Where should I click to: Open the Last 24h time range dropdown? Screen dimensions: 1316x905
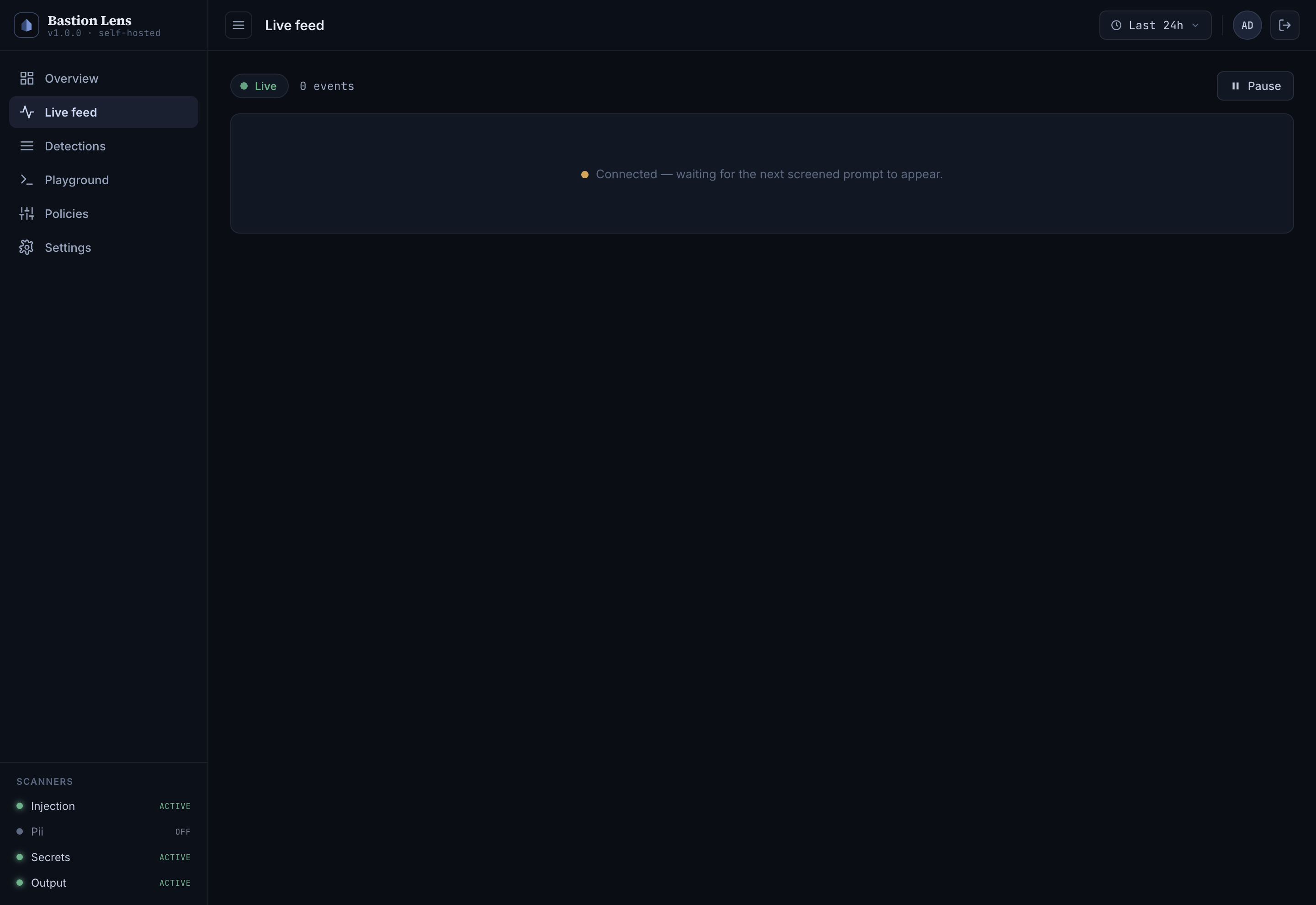[x=1155, y=26]
